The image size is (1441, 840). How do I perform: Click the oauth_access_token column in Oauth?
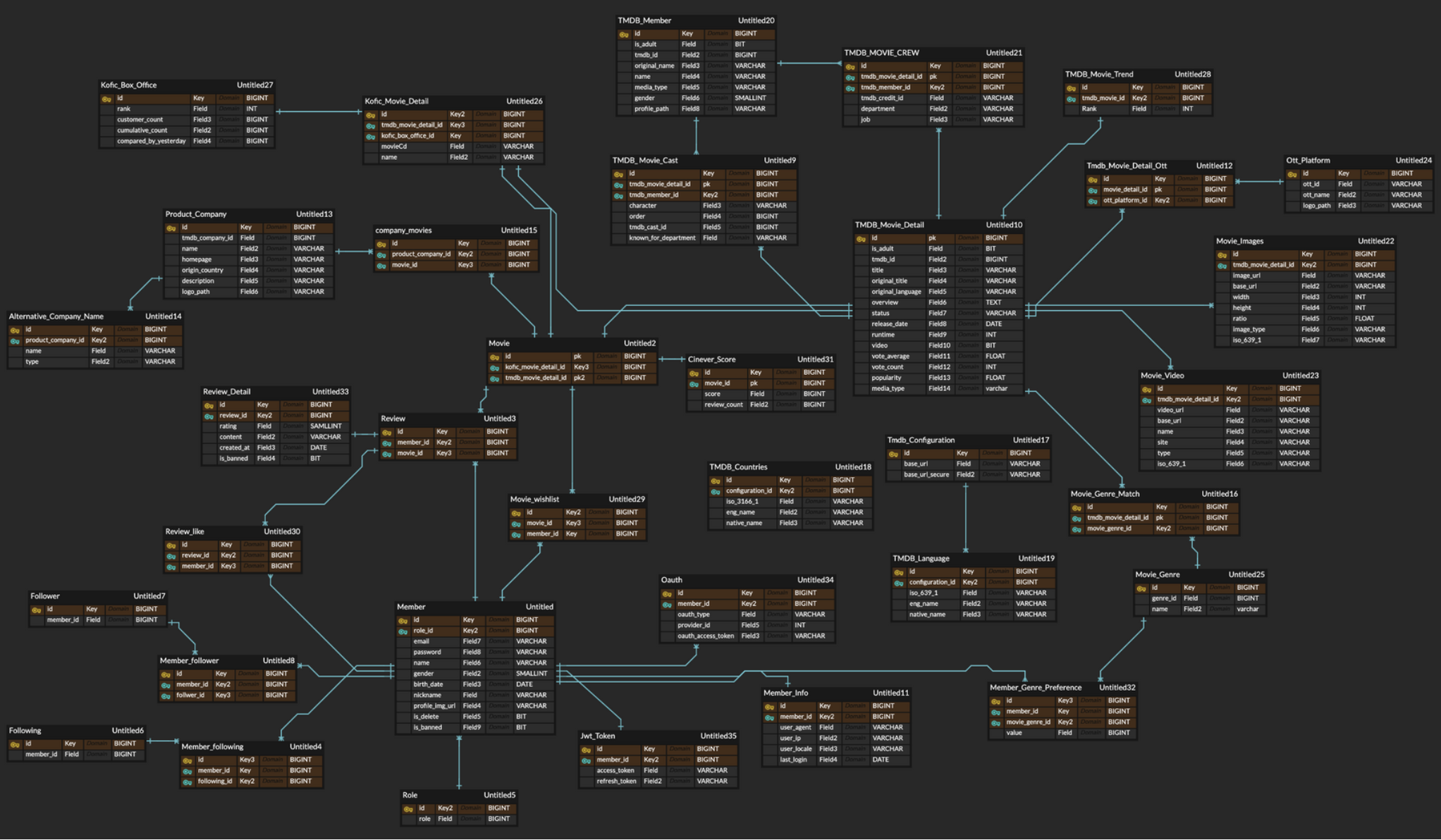[706, 636]
